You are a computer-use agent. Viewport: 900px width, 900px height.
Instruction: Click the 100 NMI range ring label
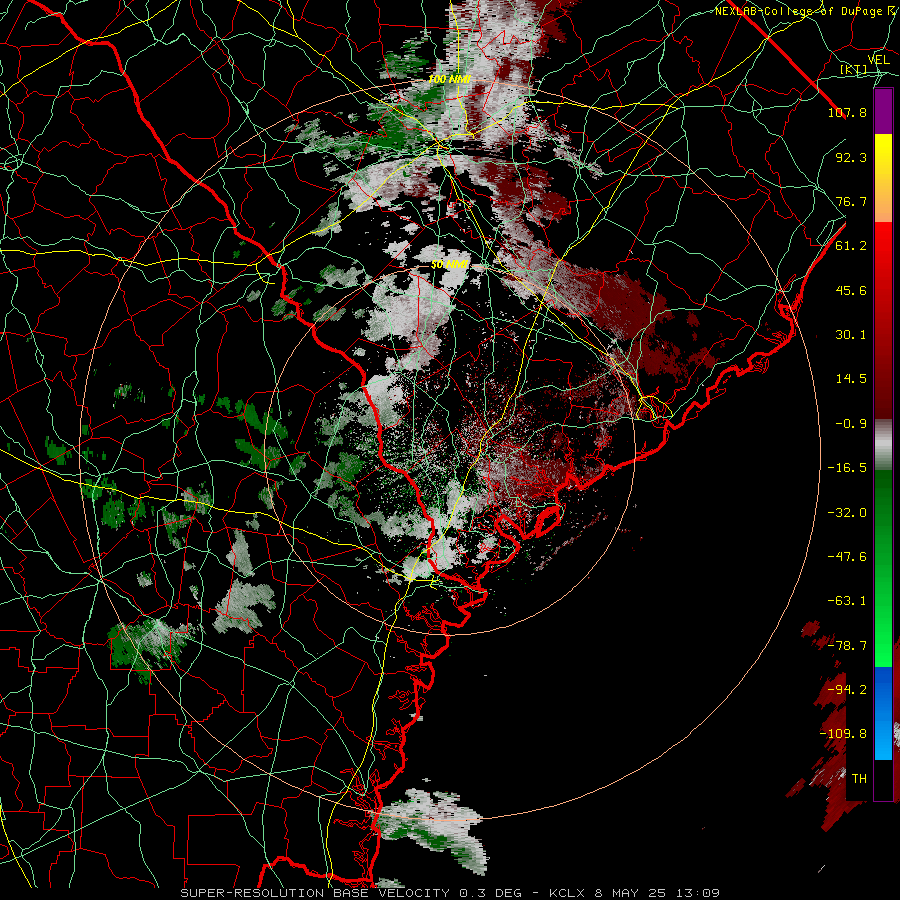pos(449,79)
